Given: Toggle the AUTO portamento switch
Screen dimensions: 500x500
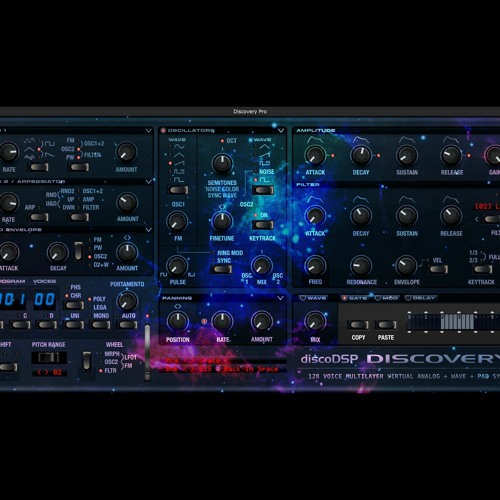Looking at the screenshot, I should coord(127,325).
